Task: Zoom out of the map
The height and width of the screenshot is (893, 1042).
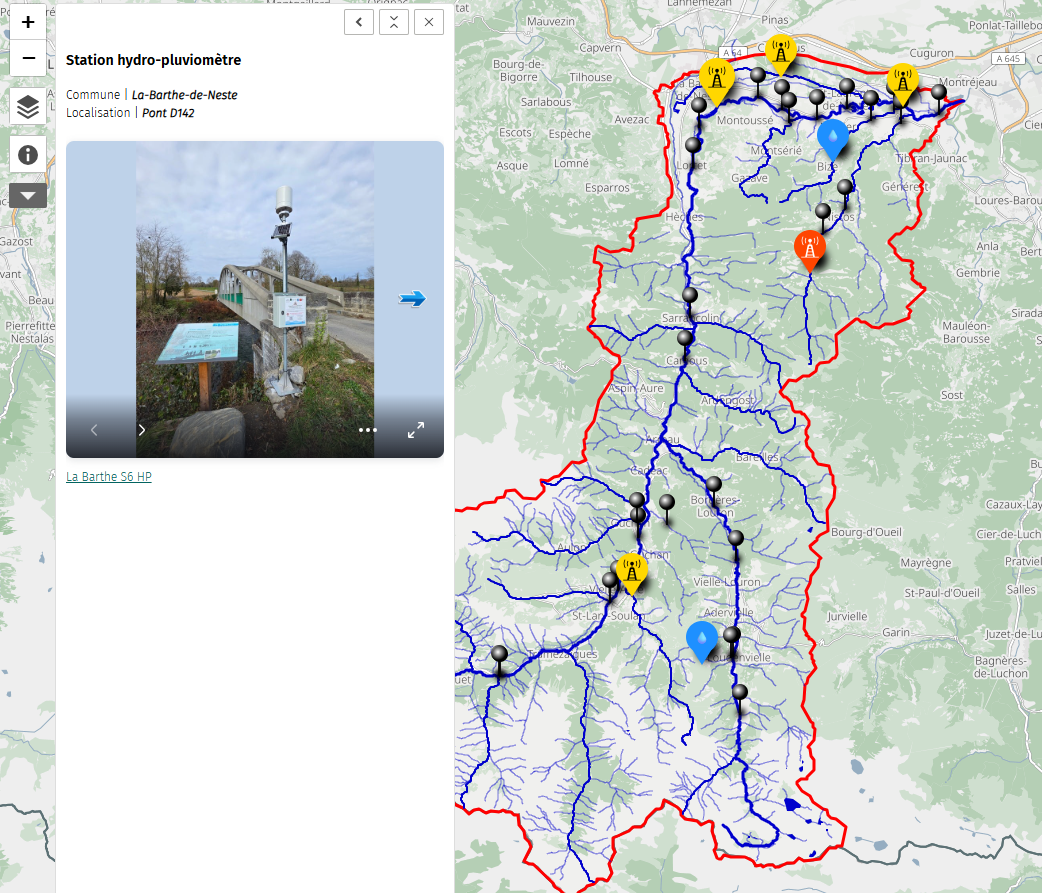Action: point(28,59)
